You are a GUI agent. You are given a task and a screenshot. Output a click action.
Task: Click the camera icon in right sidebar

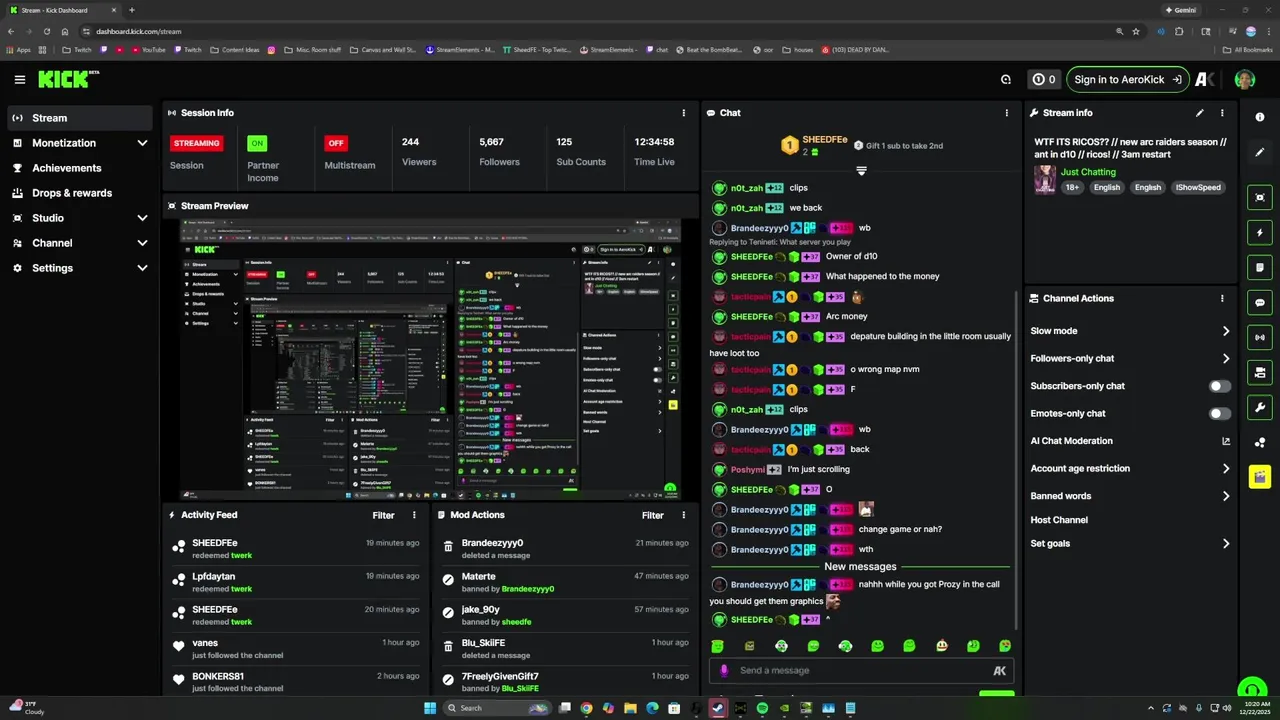[x=1260, y=372]
